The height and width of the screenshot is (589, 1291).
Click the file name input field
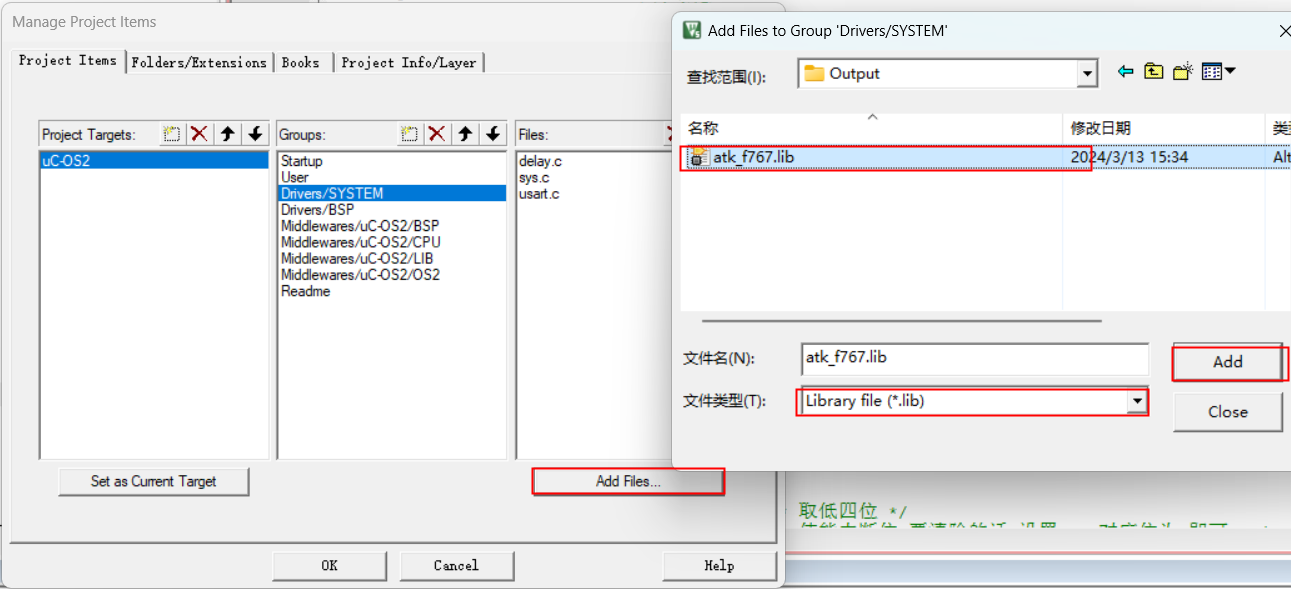(x=974, y=358)
